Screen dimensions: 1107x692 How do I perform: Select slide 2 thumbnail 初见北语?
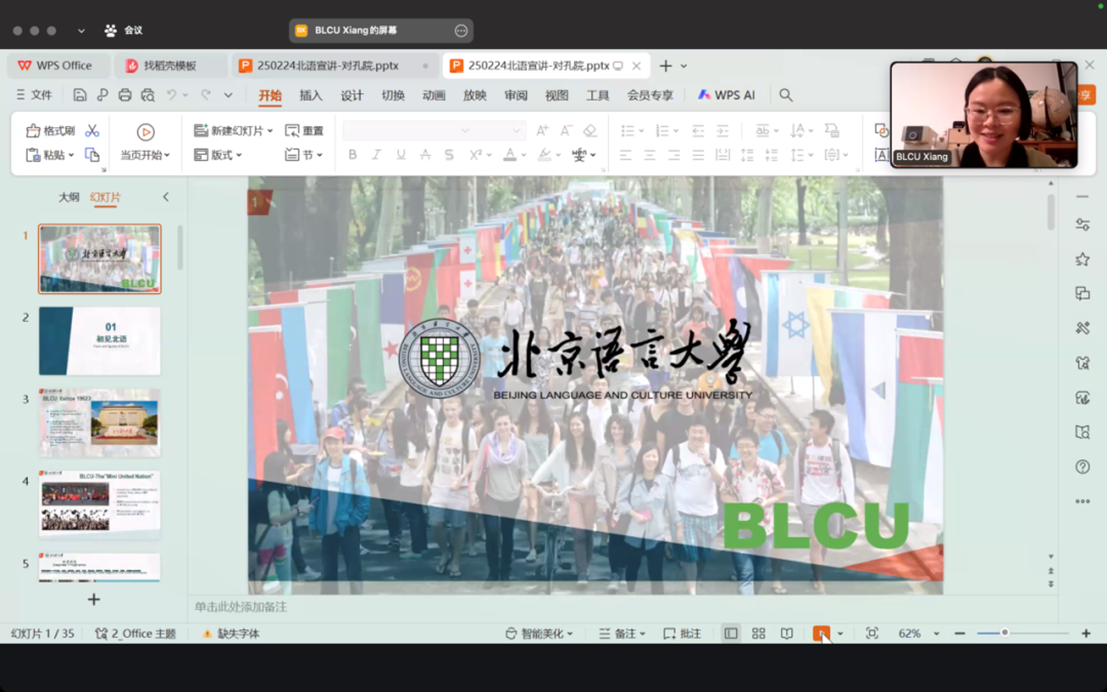point(100,341)
